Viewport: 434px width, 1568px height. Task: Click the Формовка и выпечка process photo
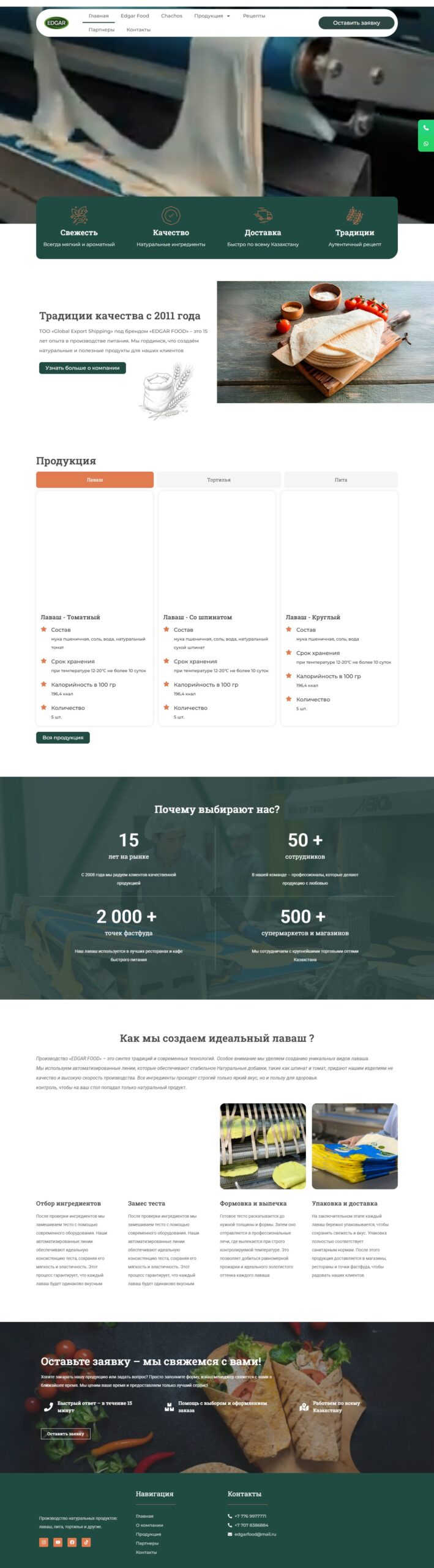pos(263,1146)
